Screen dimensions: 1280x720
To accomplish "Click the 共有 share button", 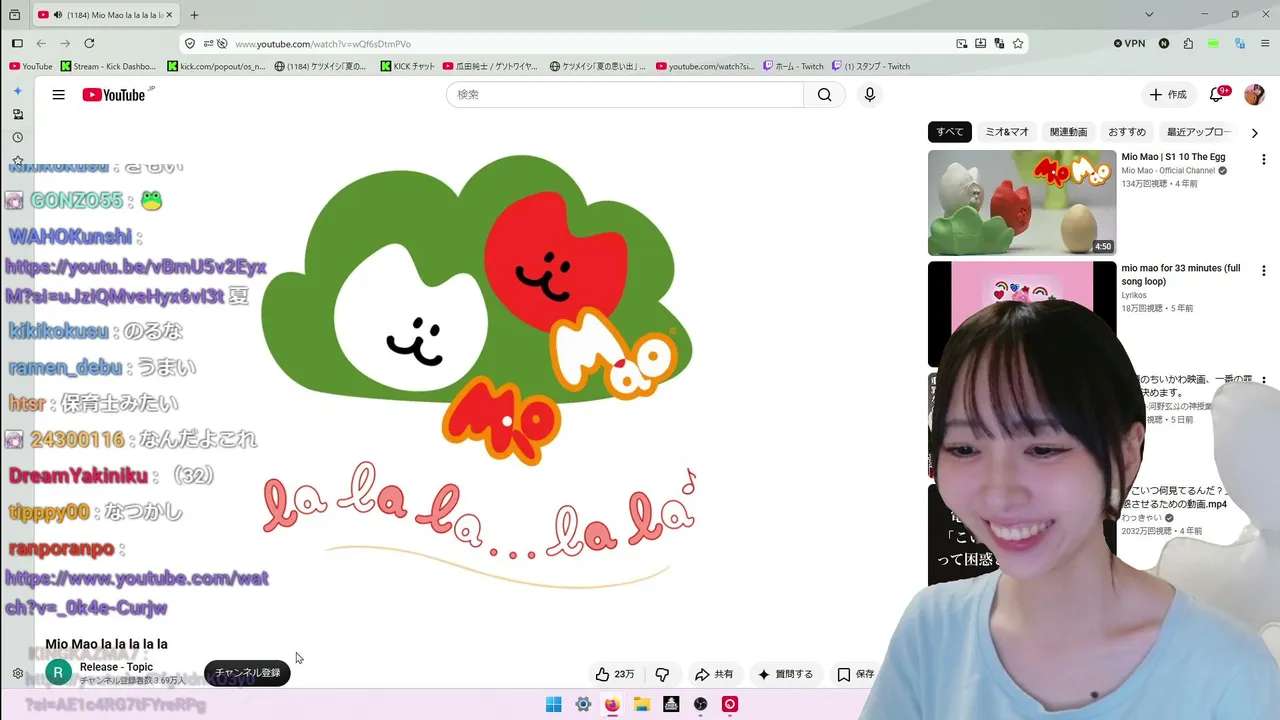I will tap(714, 674).
